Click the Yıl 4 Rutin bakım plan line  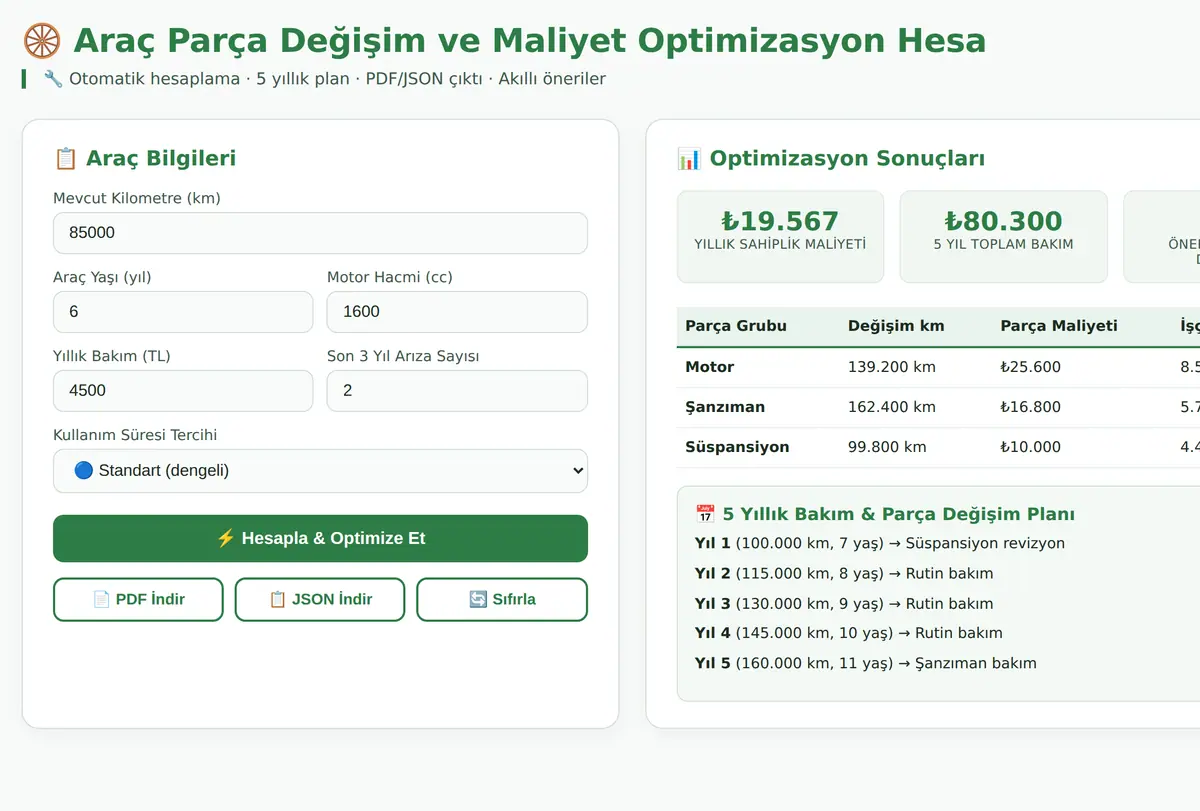849,633
